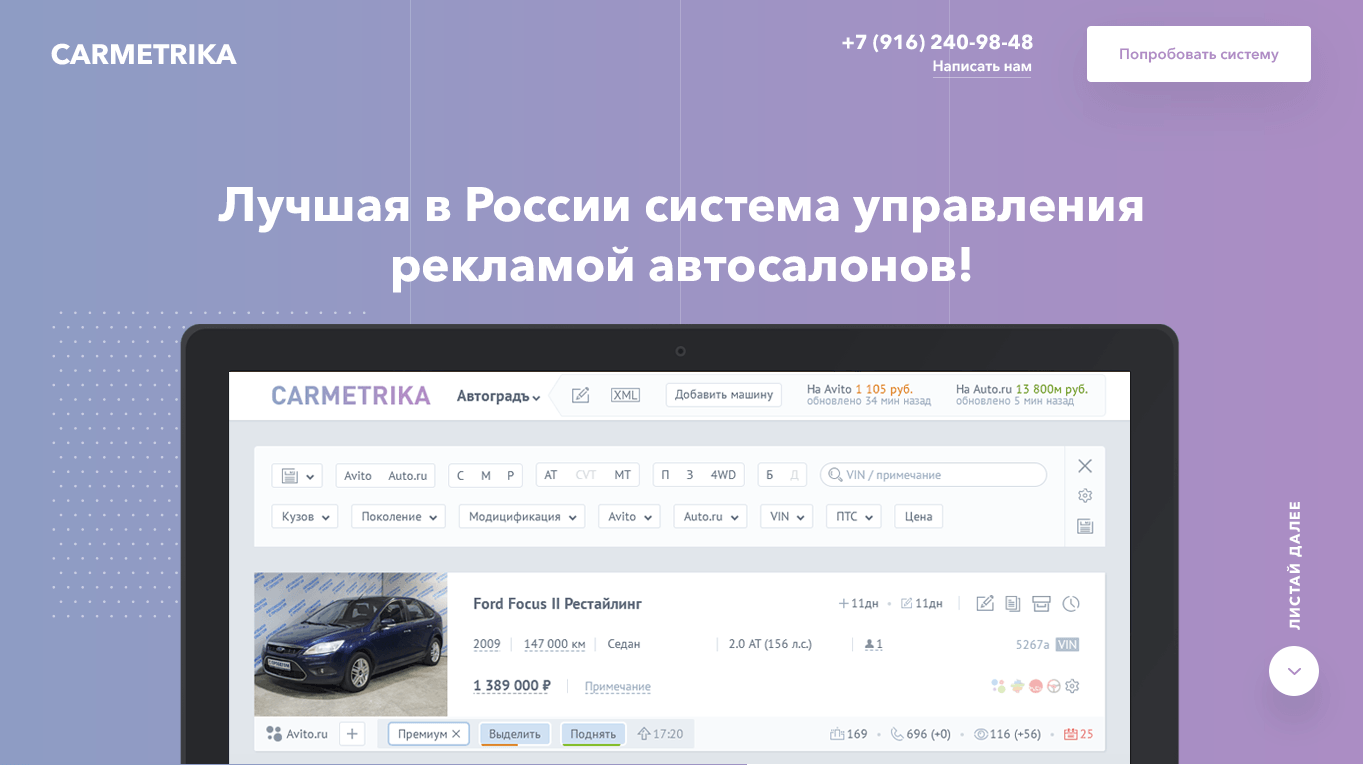Expand the Автоградъ dealer dropdown
This screenshot has height=765, width=1363.
(x=498, y=396)
